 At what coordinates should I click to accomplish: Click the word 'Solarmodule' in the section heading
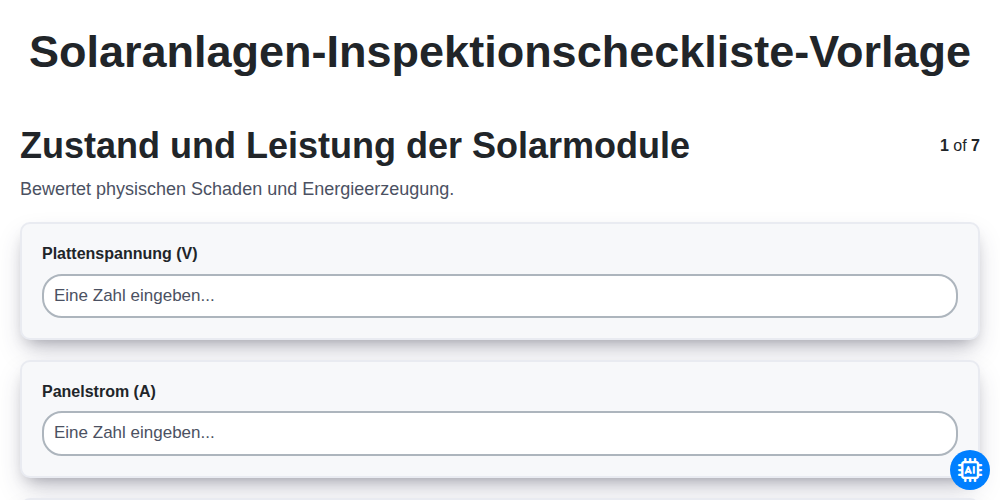point(581,145)
